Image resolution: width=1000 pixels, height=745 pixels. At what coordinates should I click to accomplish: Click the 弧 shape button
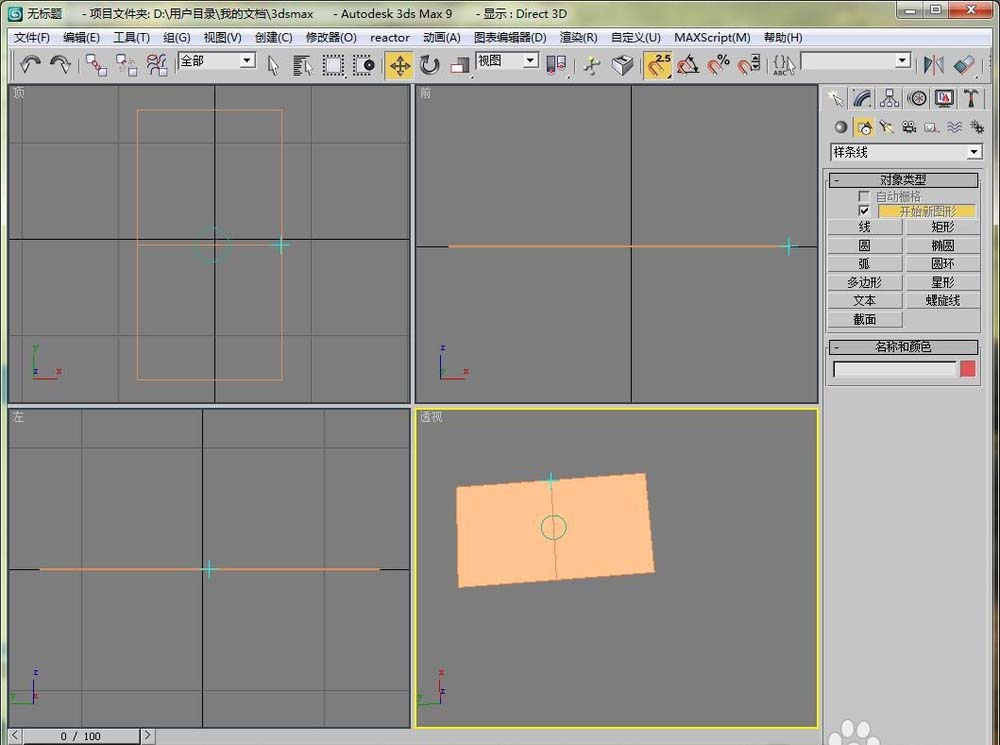click(x=865, y=264)
